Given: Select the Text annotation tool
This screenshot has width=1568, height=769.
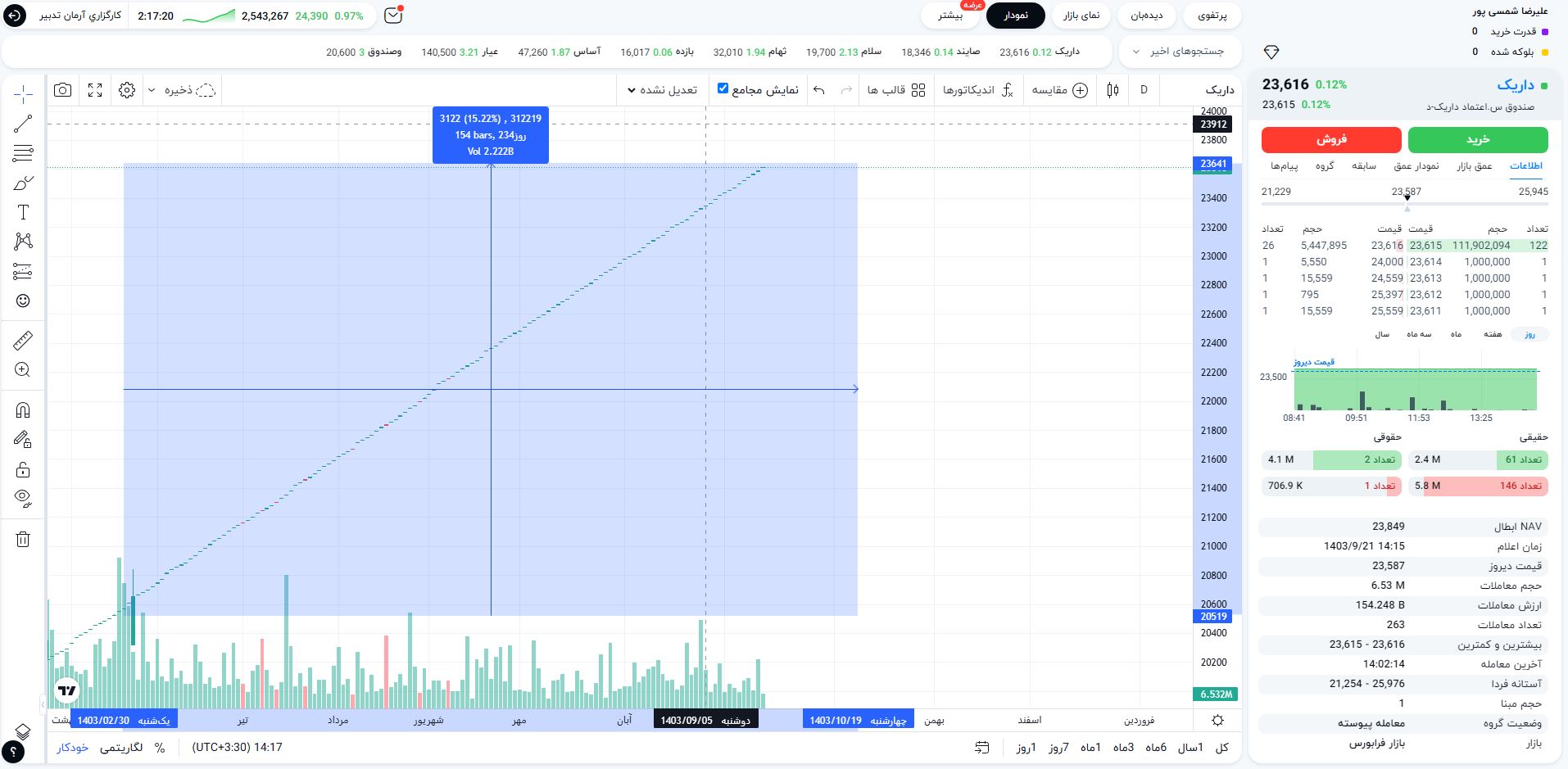Looking at the screenshot, I should (23, 212).
